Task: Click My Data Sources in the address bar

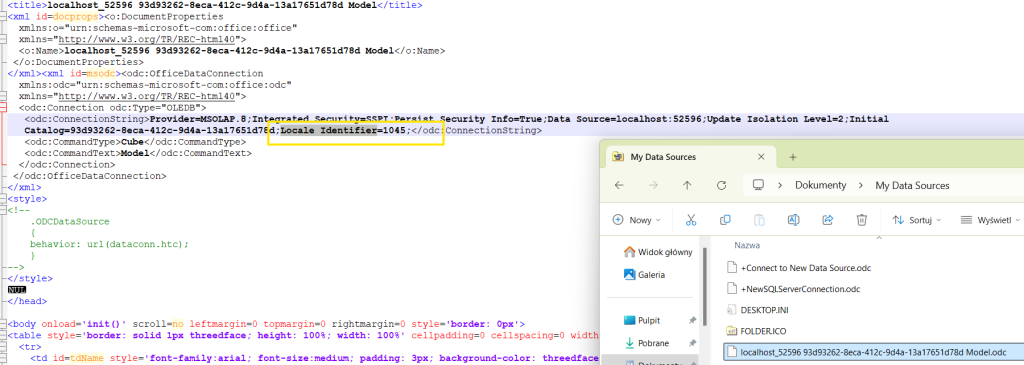Action: (912, 185)
